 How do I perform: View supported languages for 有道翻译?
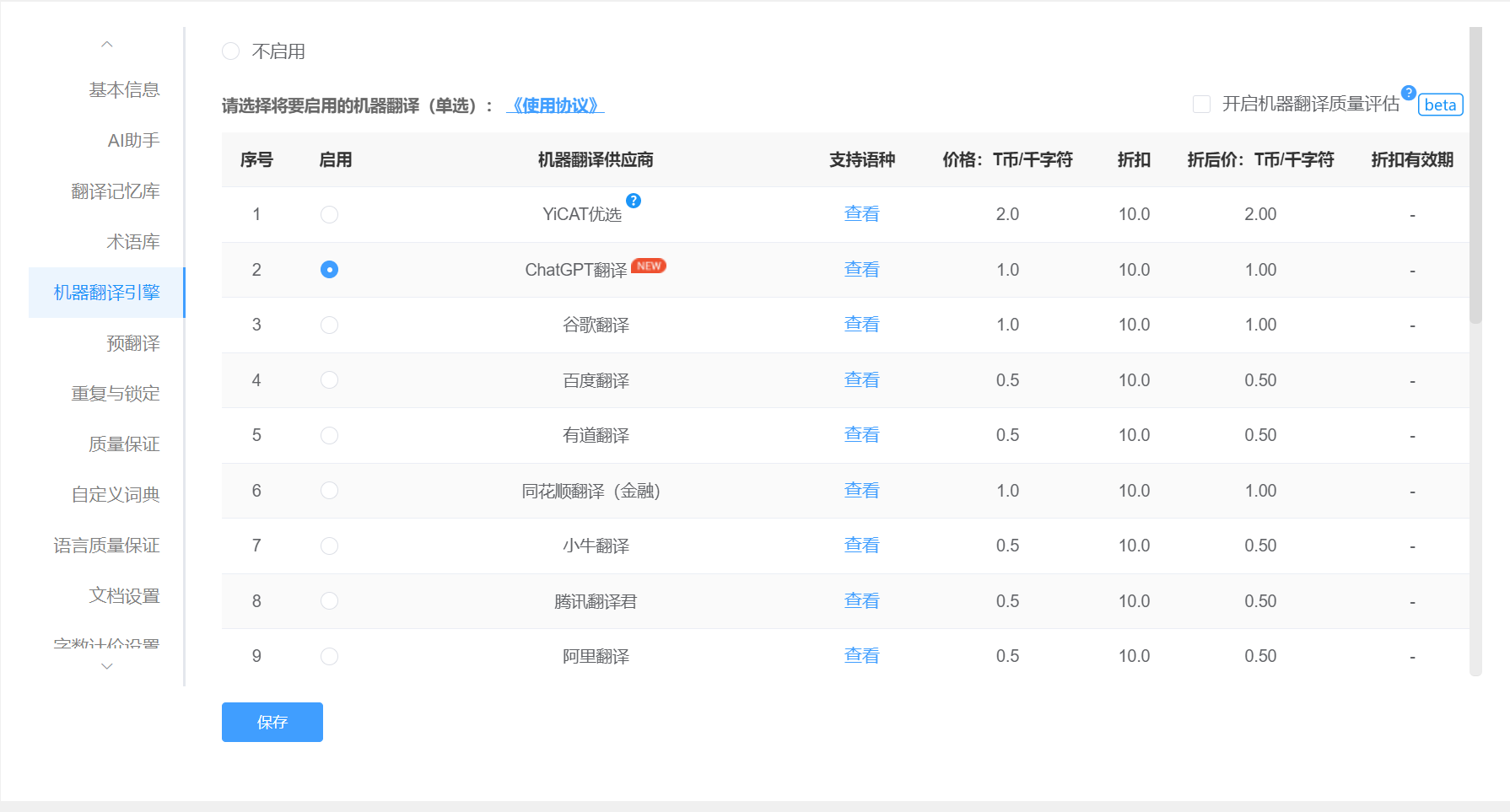tap(861, 435)
